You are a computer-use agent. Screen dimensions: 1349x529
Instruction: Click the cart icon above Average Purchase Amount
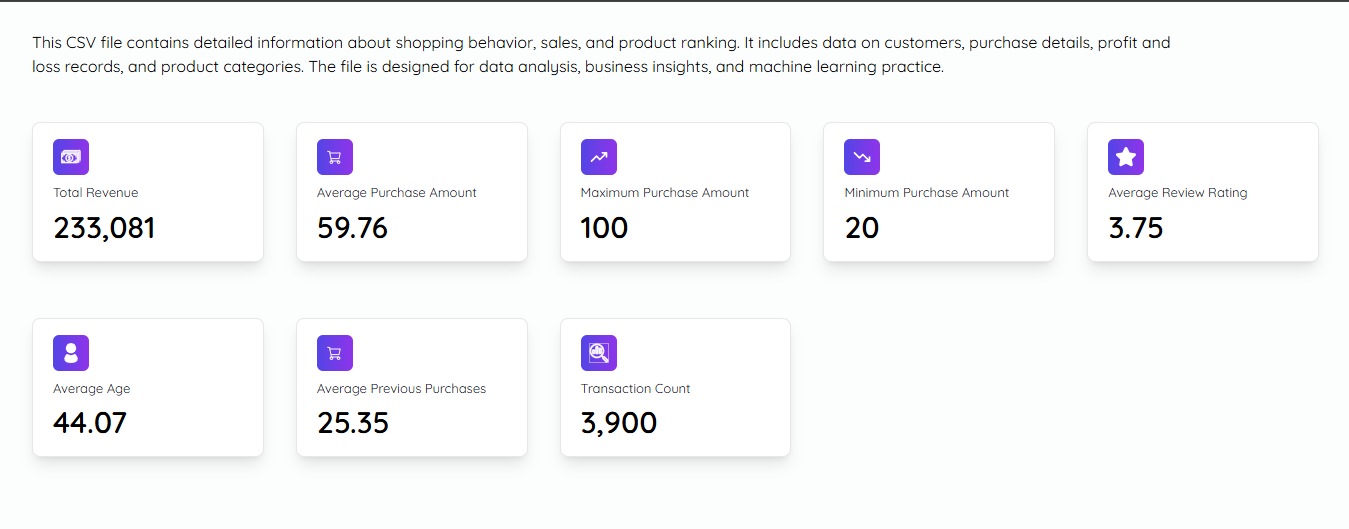coord(335,157)
